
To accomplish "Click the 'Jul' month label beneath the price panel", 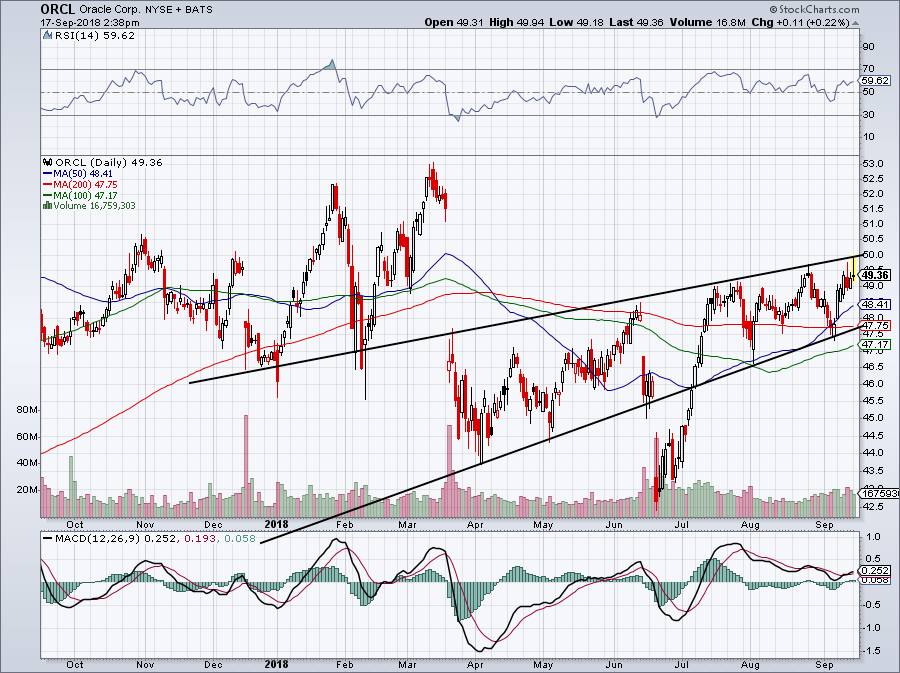I will coord(682,524).
